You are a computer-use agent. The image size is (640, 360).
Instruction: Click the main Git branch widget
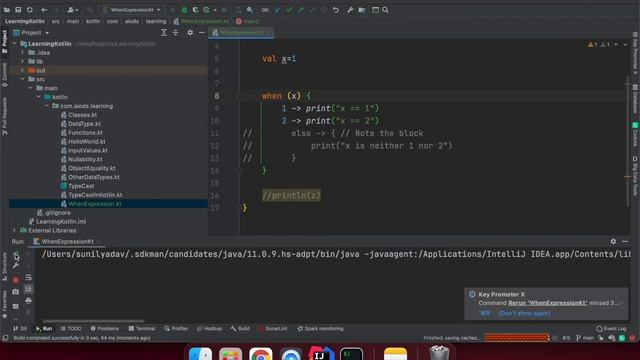(x=585, y=338)
